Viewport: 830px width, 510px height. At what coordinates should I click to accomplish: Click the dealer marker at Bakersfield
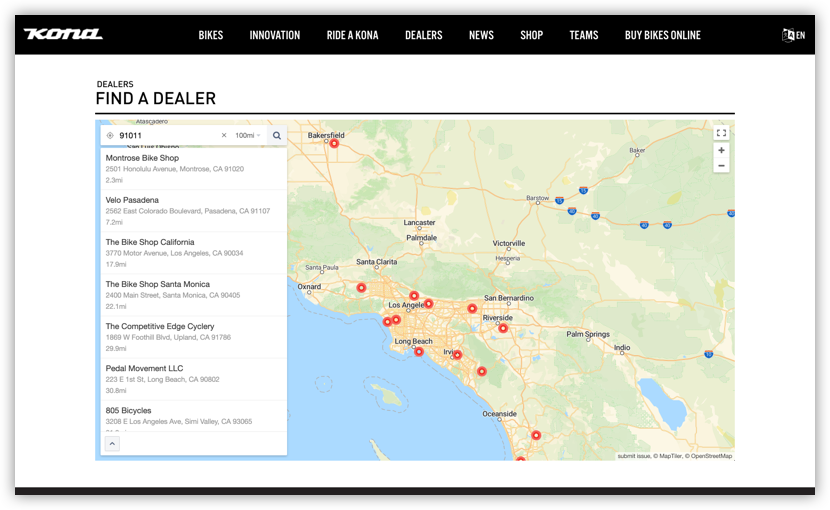tap(334, 144)
